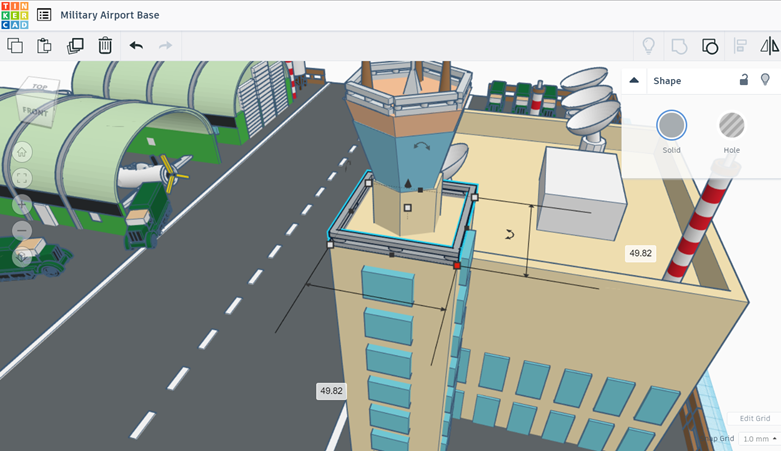Reset to Home view
This screenshot has width=781, height=451.
click(22, 152)
